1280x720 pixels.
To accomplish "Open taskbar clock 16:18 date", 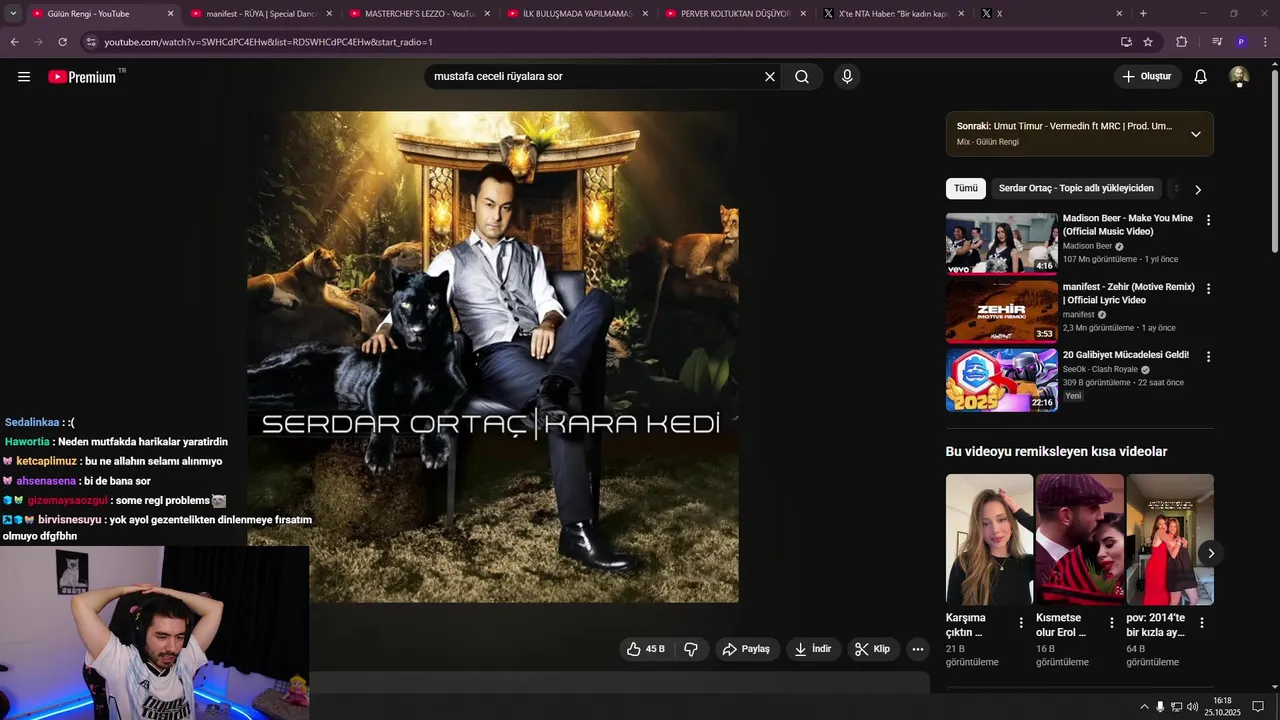I will click(x=1222, y=706).
